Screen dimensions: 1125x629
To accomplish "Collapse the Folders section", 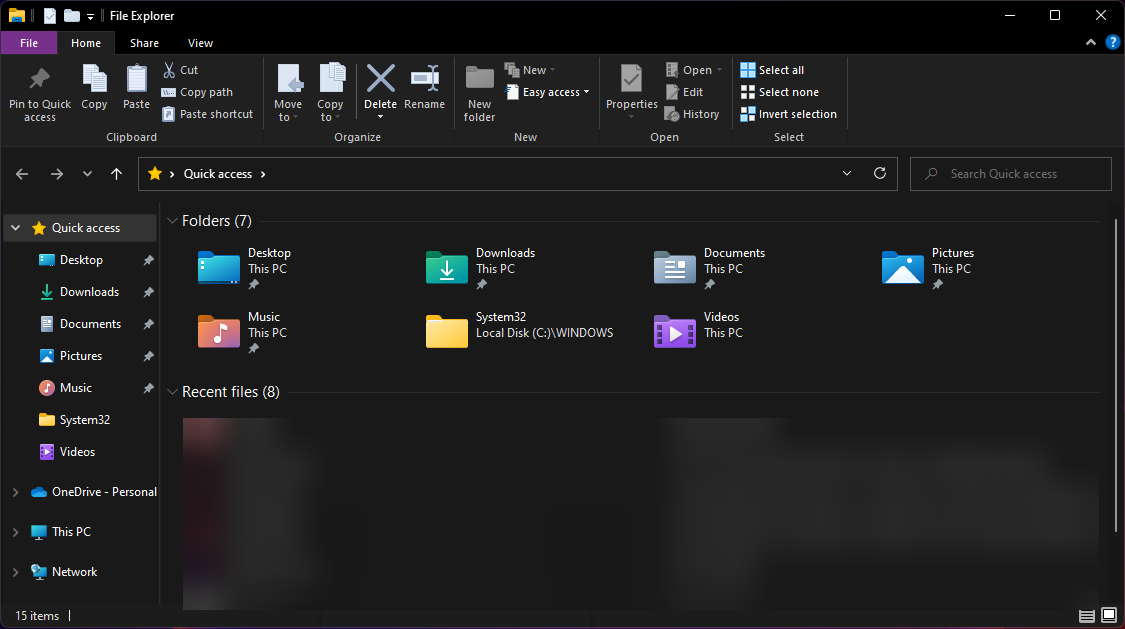I will pyautogui.click(x=172, y=221).
